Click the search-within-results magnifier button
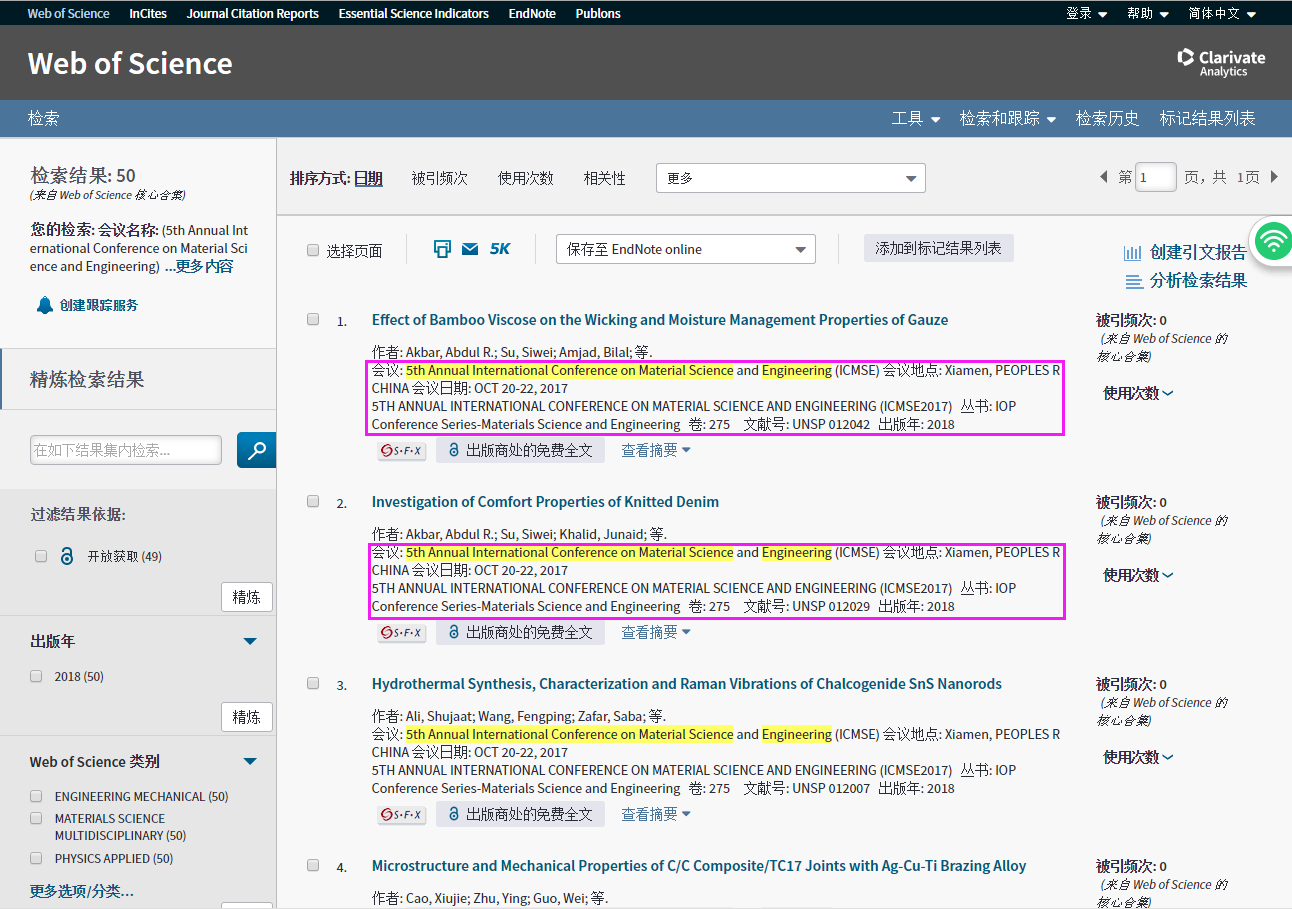1292x909 pixels. coord(257,450)
